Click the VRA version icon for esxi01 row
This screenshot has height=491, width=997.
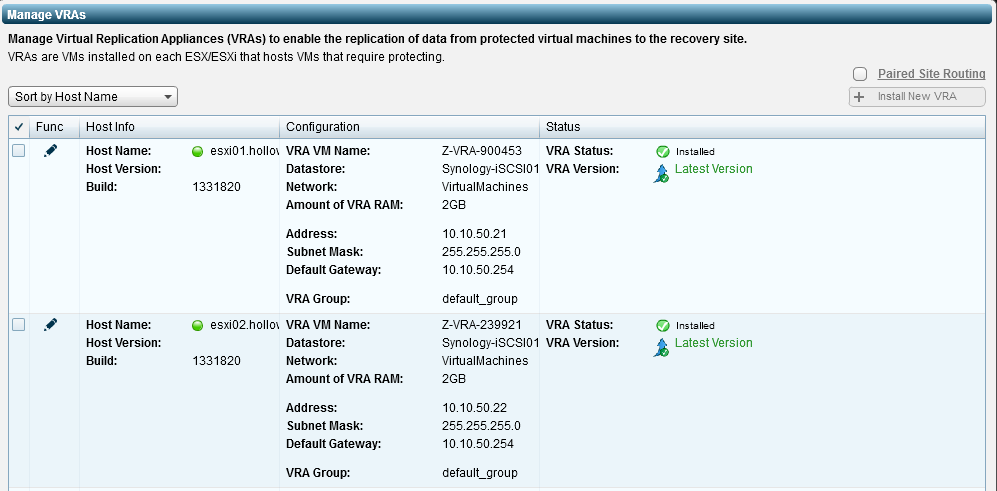pyautogui.click(x=661, y=172)
